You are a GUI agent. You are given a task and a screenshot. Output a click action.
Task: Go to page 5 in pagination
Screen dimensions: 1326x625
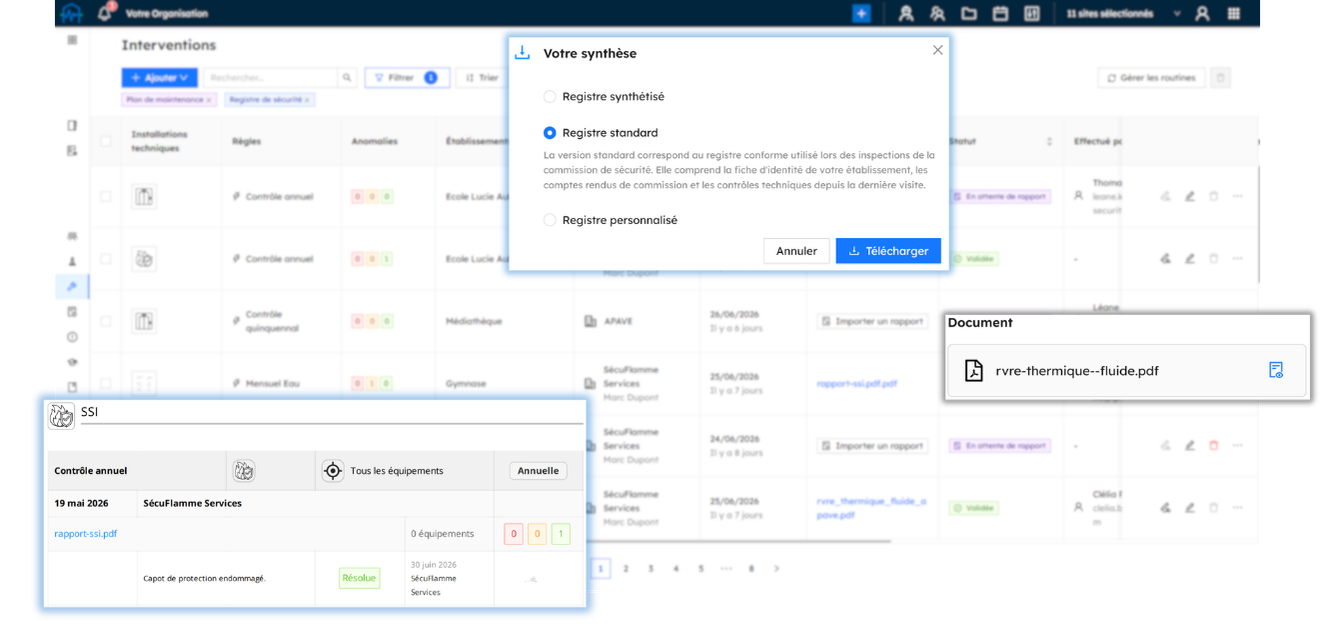pos(701,568)
